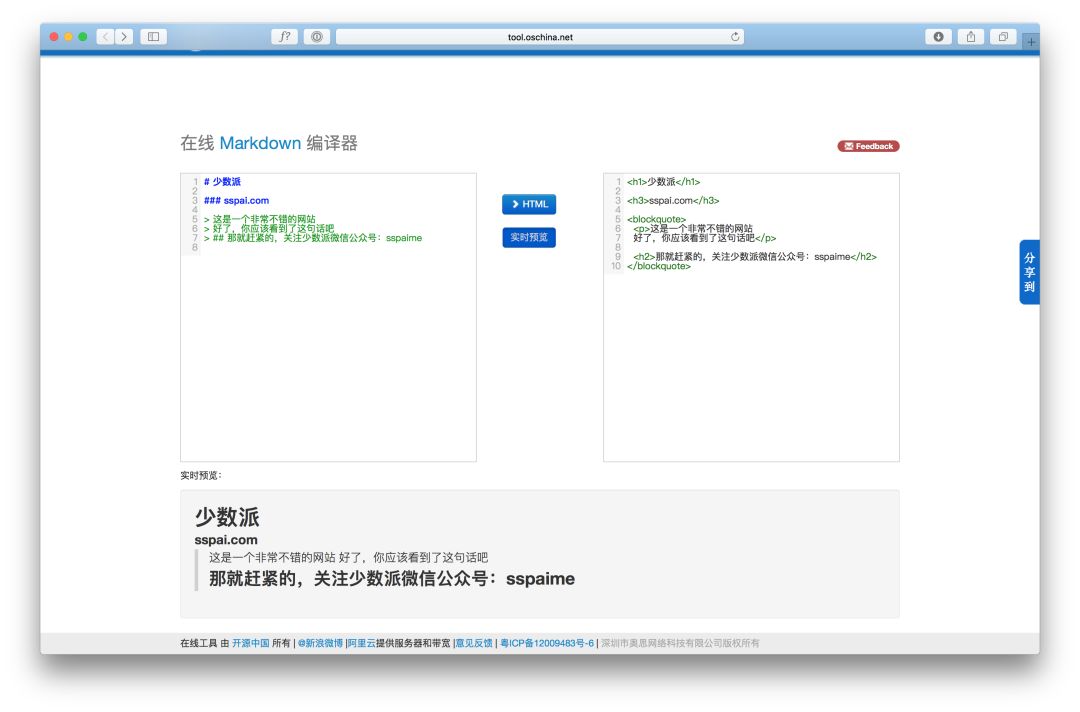Screen dimensions: 1080x712
Task: Click the '> 这是一个非常不错的网站' line
Action: click(x=260, y=219)
